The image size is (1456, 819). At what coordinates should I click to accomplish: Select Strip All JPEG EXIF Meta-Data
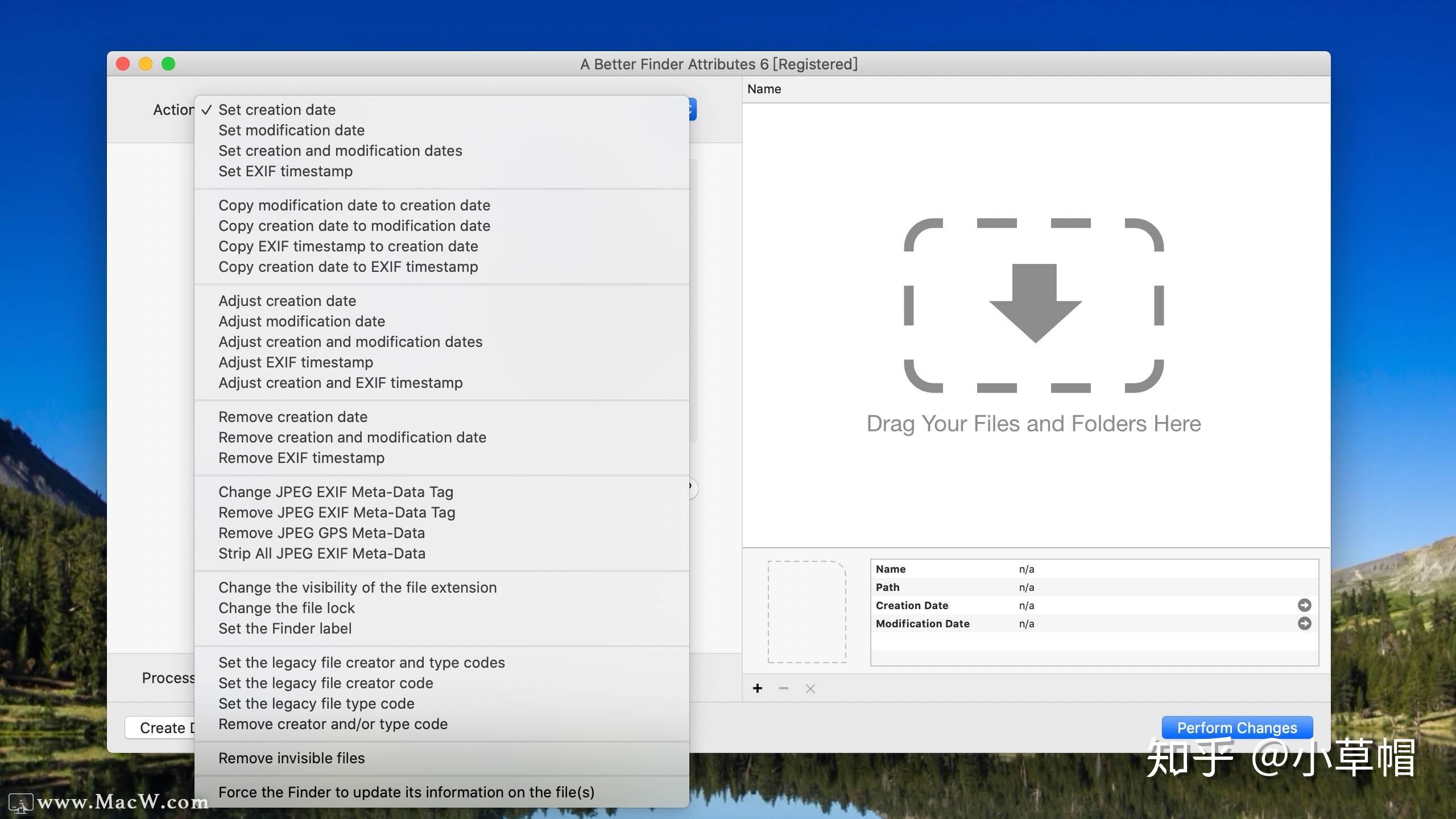tap(441, 553)
